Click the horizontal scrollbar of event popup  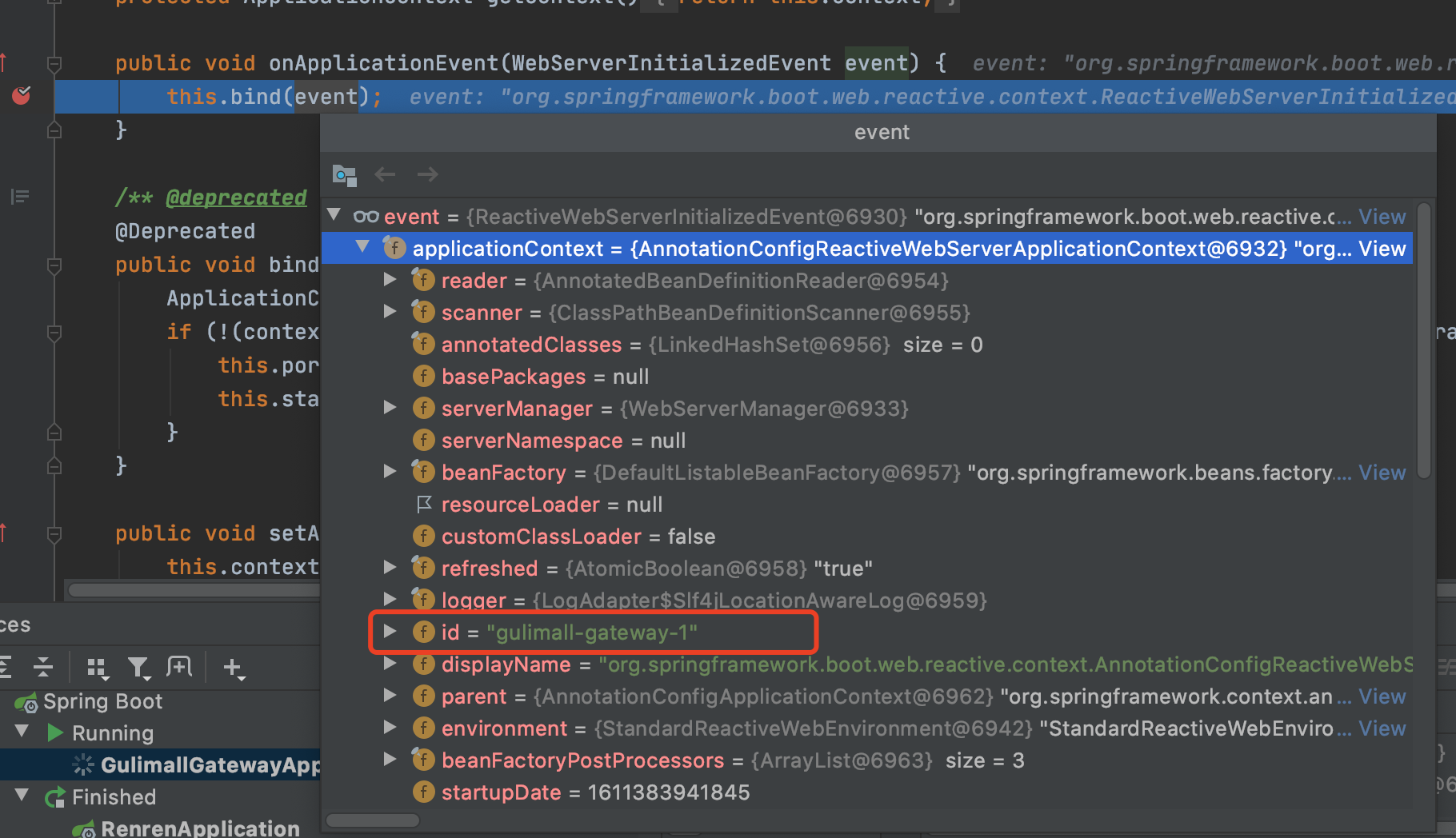coord(373,820)
